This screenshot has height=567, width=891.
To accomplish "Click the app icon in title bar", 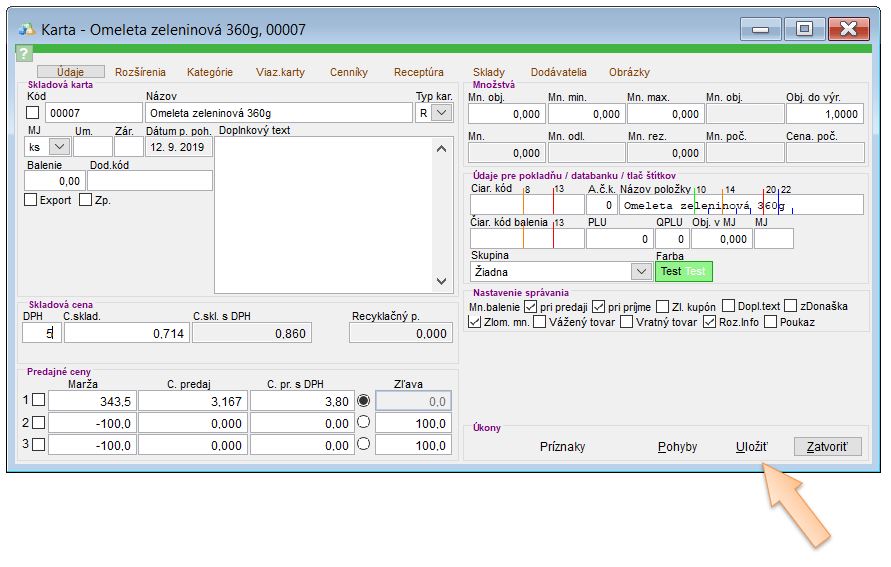I will (x=27, y=29).
